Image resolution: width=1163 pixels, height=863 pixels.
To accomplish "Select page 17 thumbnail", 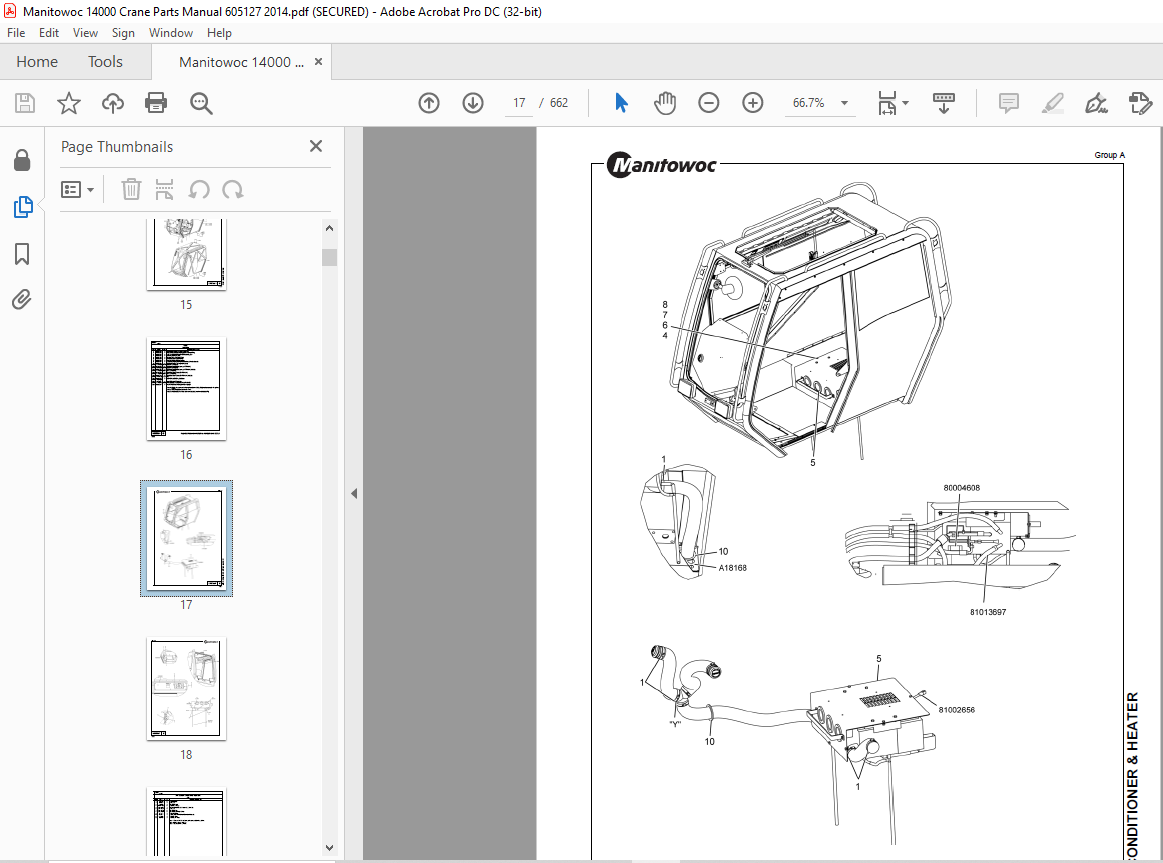I will (186, 538).
